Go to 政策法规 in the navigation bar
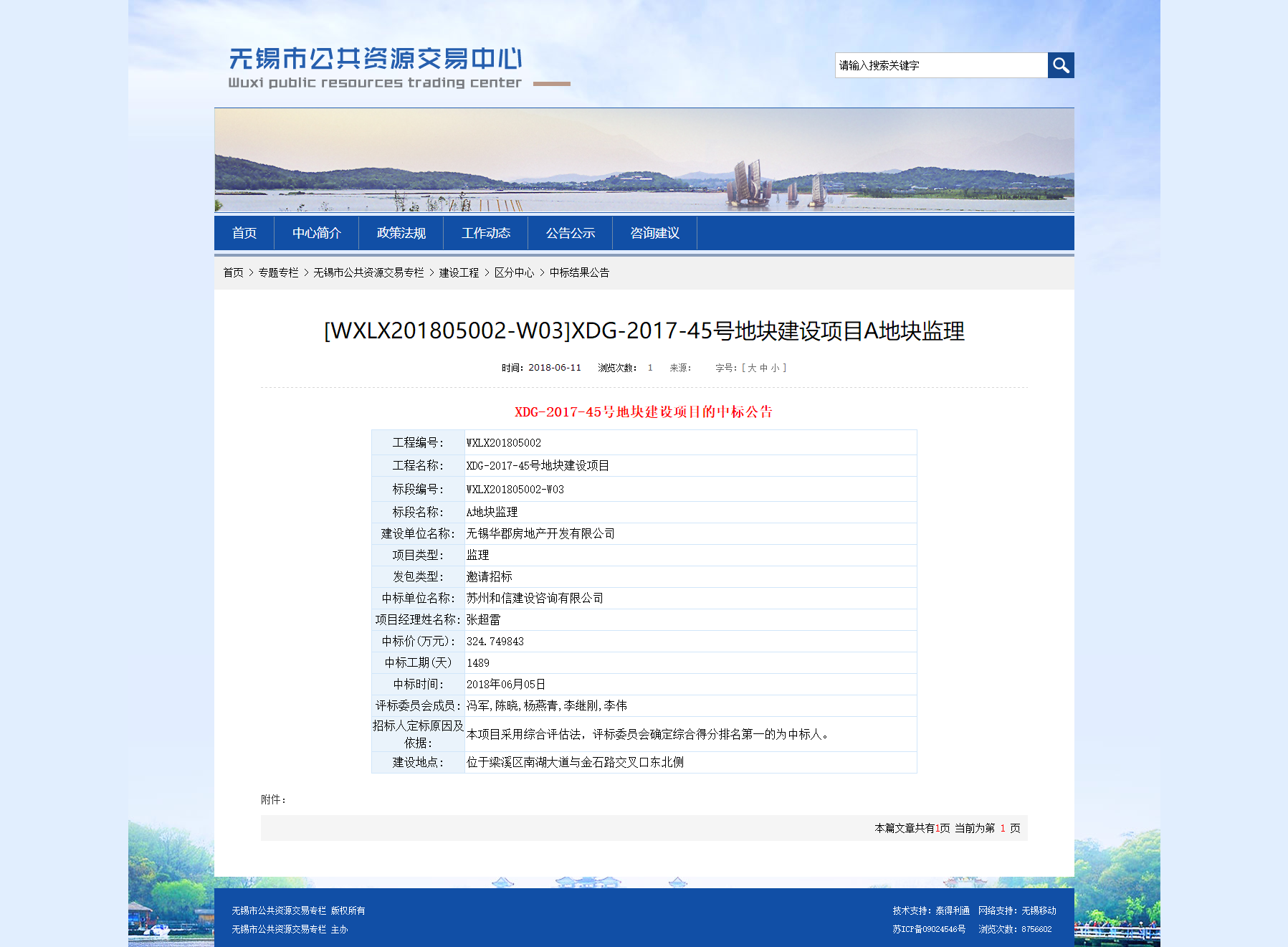The image size is (1288, 947). pos(401,233)
